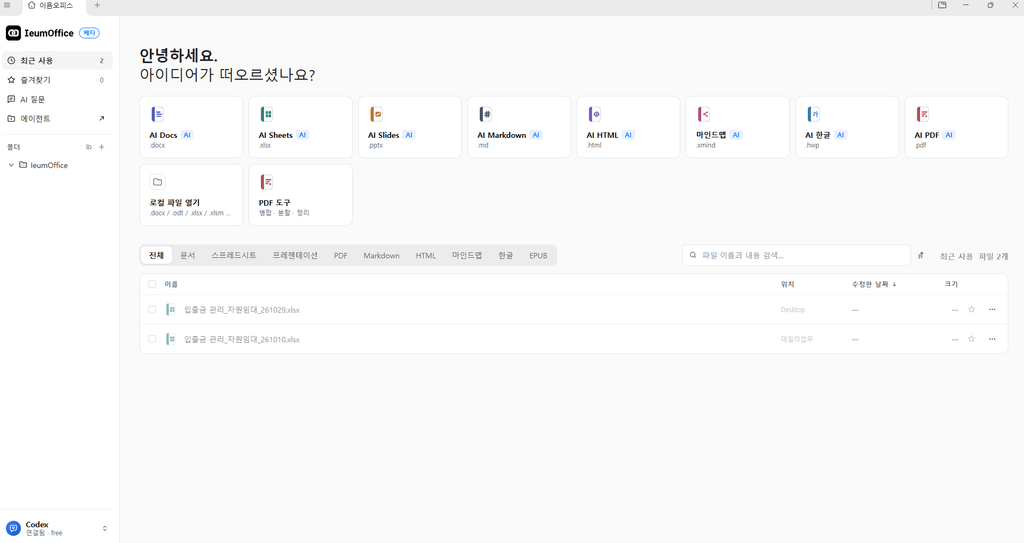Image resolution: width=1024 pixels, height=543 pixels.
Task: Click 데일리업무 location of 261010.xlsx
Action: point(797,339)
